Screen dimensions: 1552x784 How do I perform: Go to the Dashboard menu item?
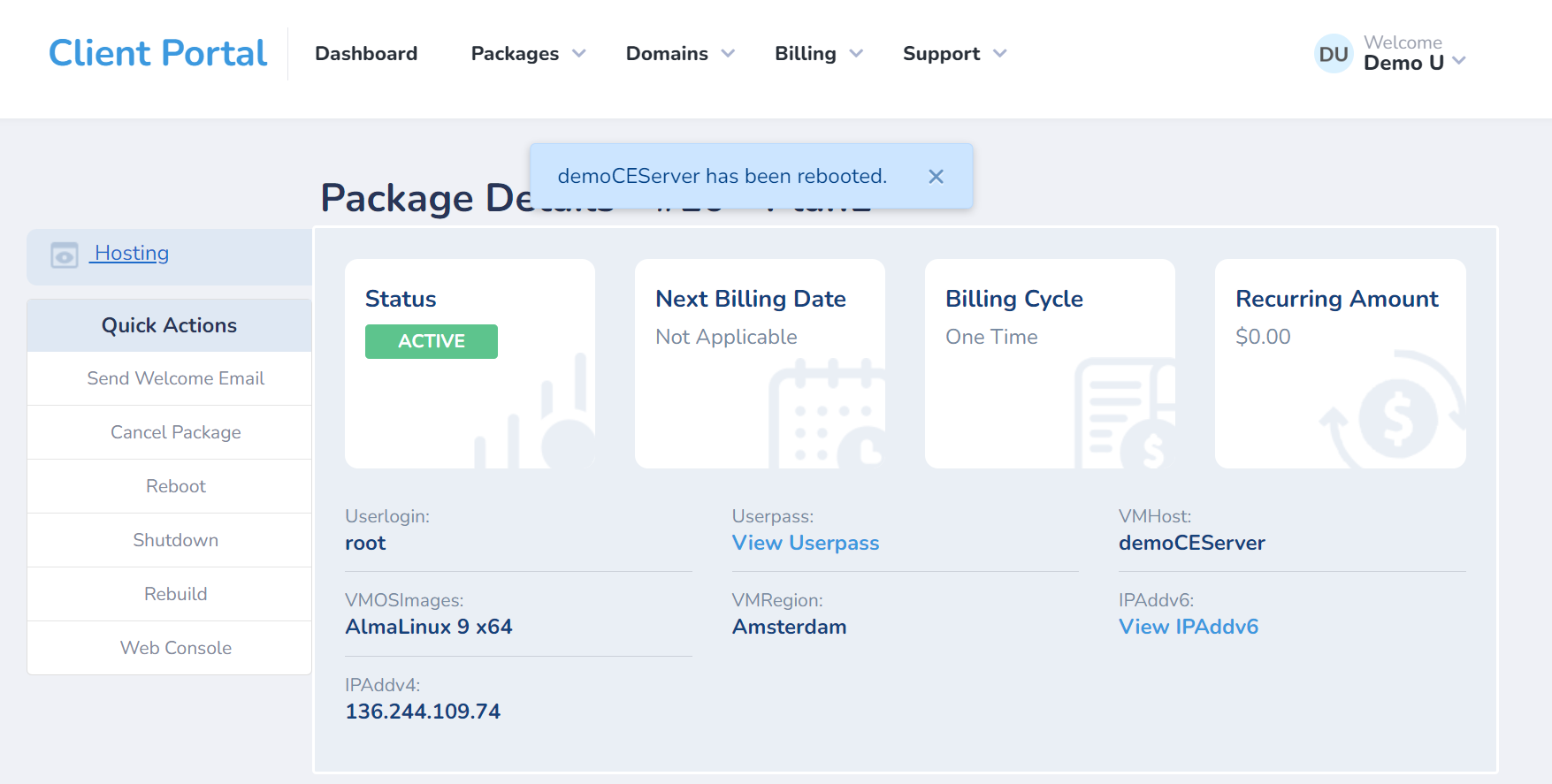(366, 54)
